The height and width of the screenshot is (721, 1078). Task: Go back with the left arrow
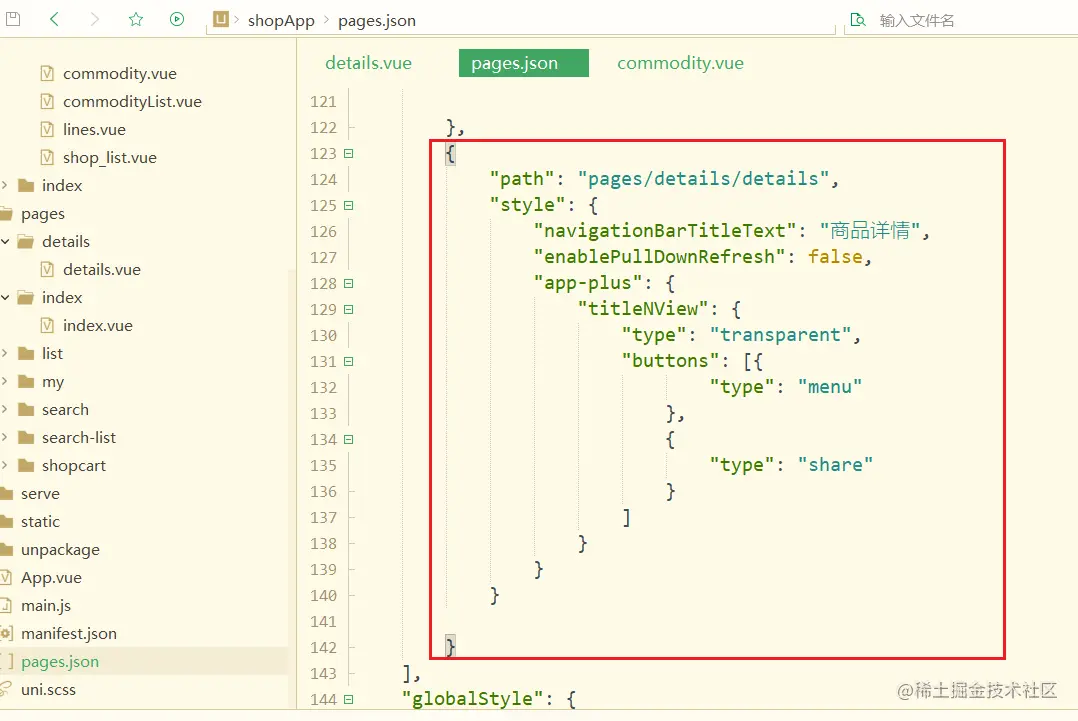coord(54,19)
